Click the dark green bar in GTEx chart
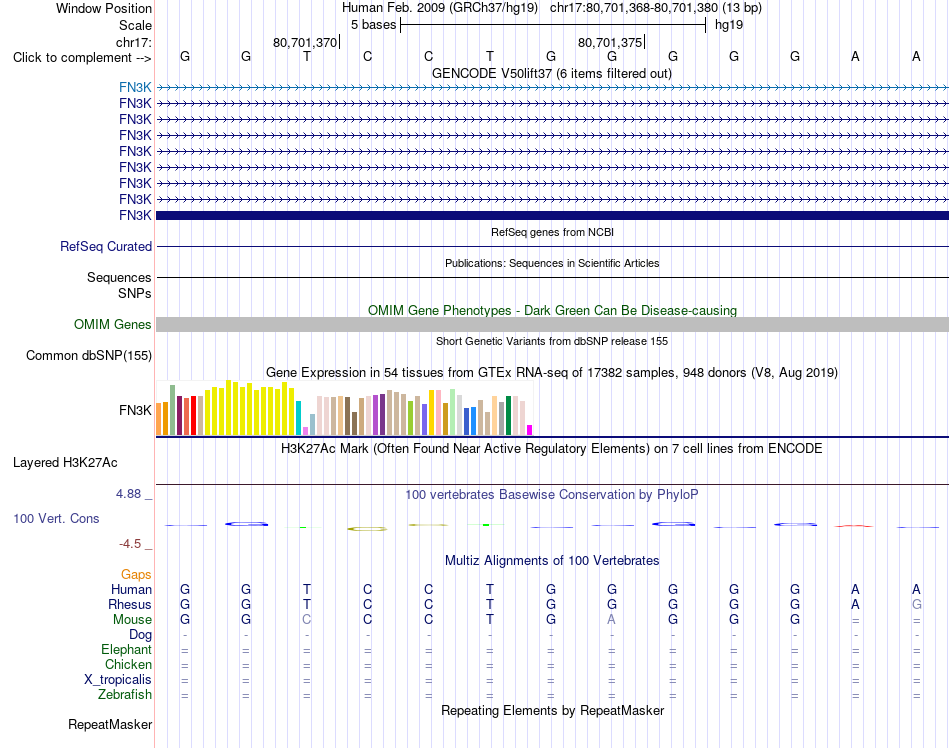This screenshot has height=748, width=950. point(508,415)
